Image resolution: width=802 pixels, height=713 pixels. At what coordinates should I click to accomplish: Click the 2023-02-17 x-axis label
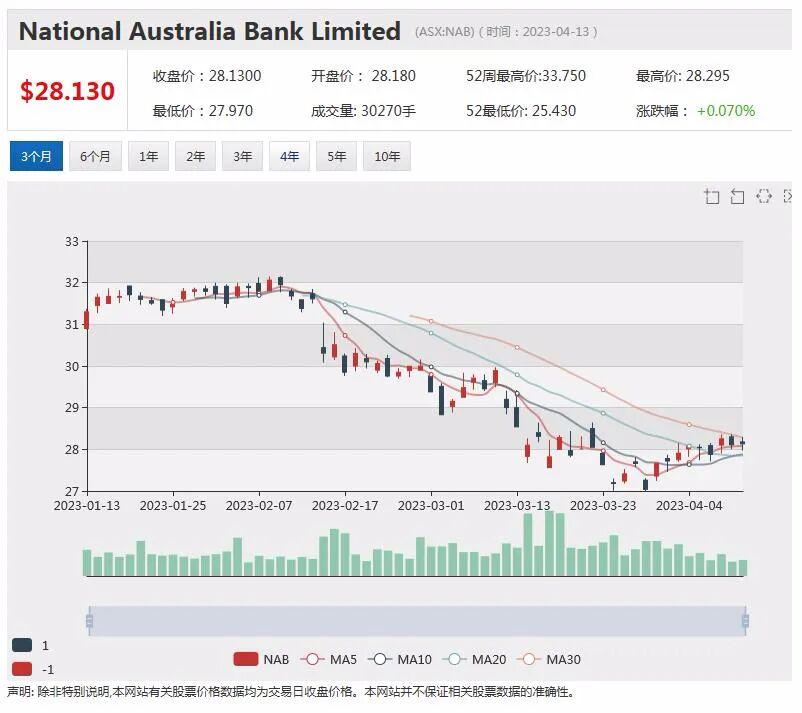(x=345, y=505)
